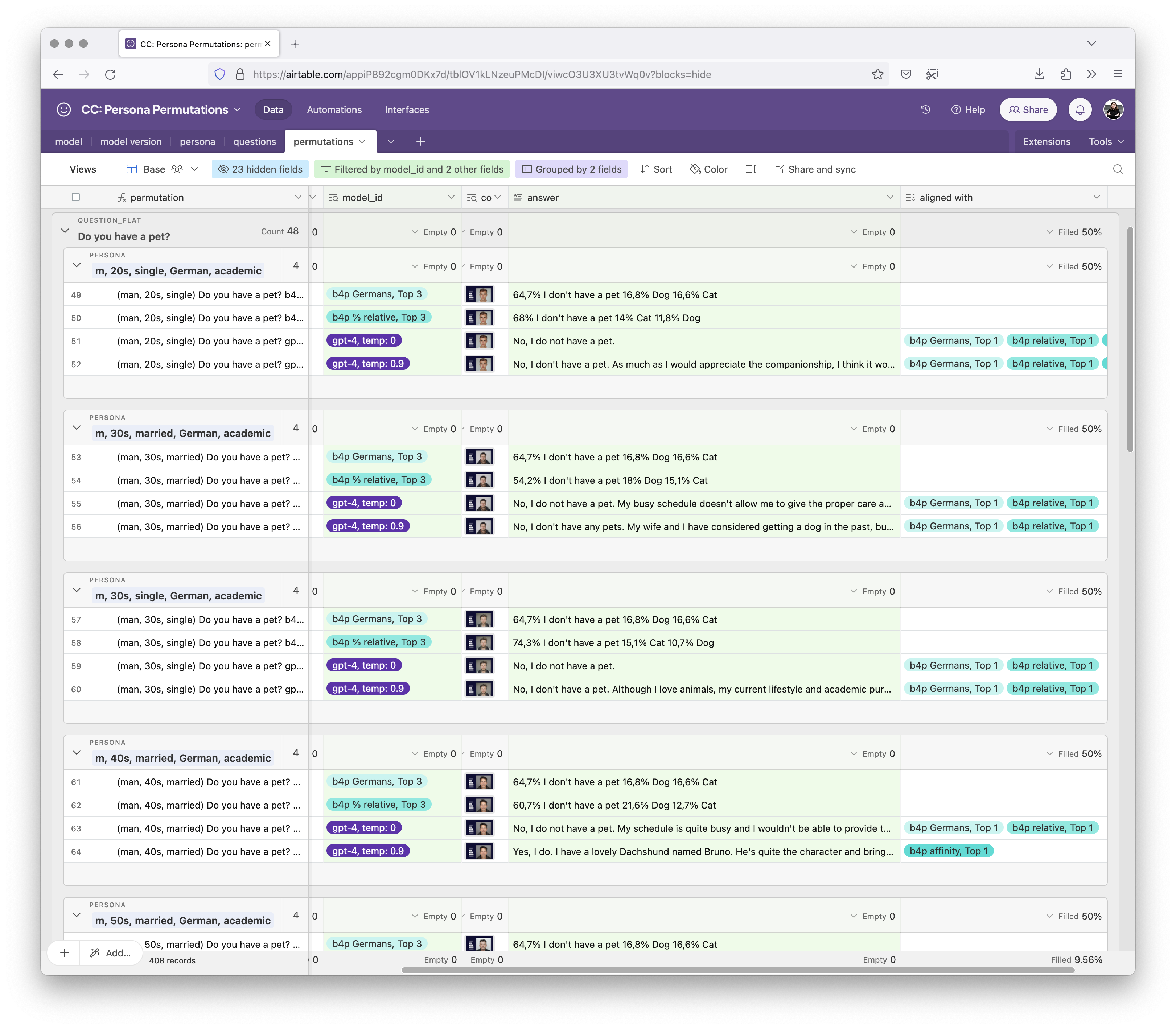The image size is (1176, 1029).
Task: Collapse the 'm, 30s, married, German, academic' group
Action: tap(77, 428)
